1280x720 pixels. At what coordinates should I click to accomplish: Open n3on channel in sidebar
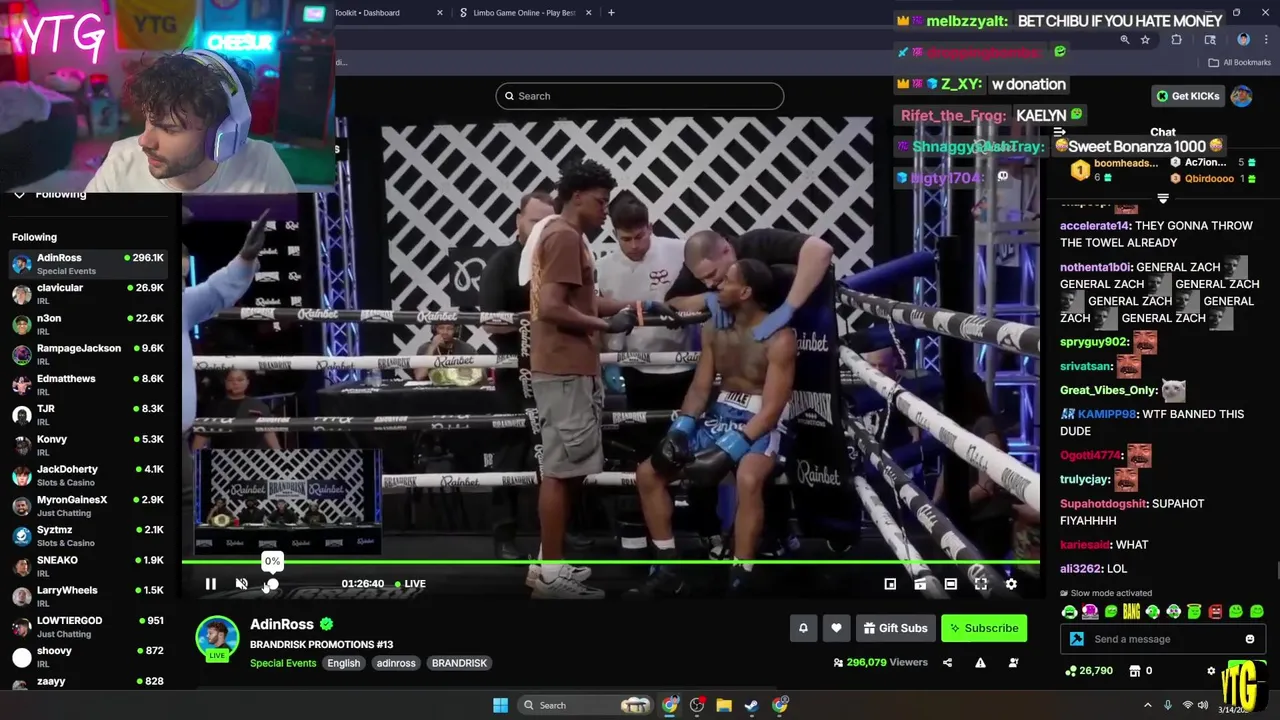tap(90, 324)
